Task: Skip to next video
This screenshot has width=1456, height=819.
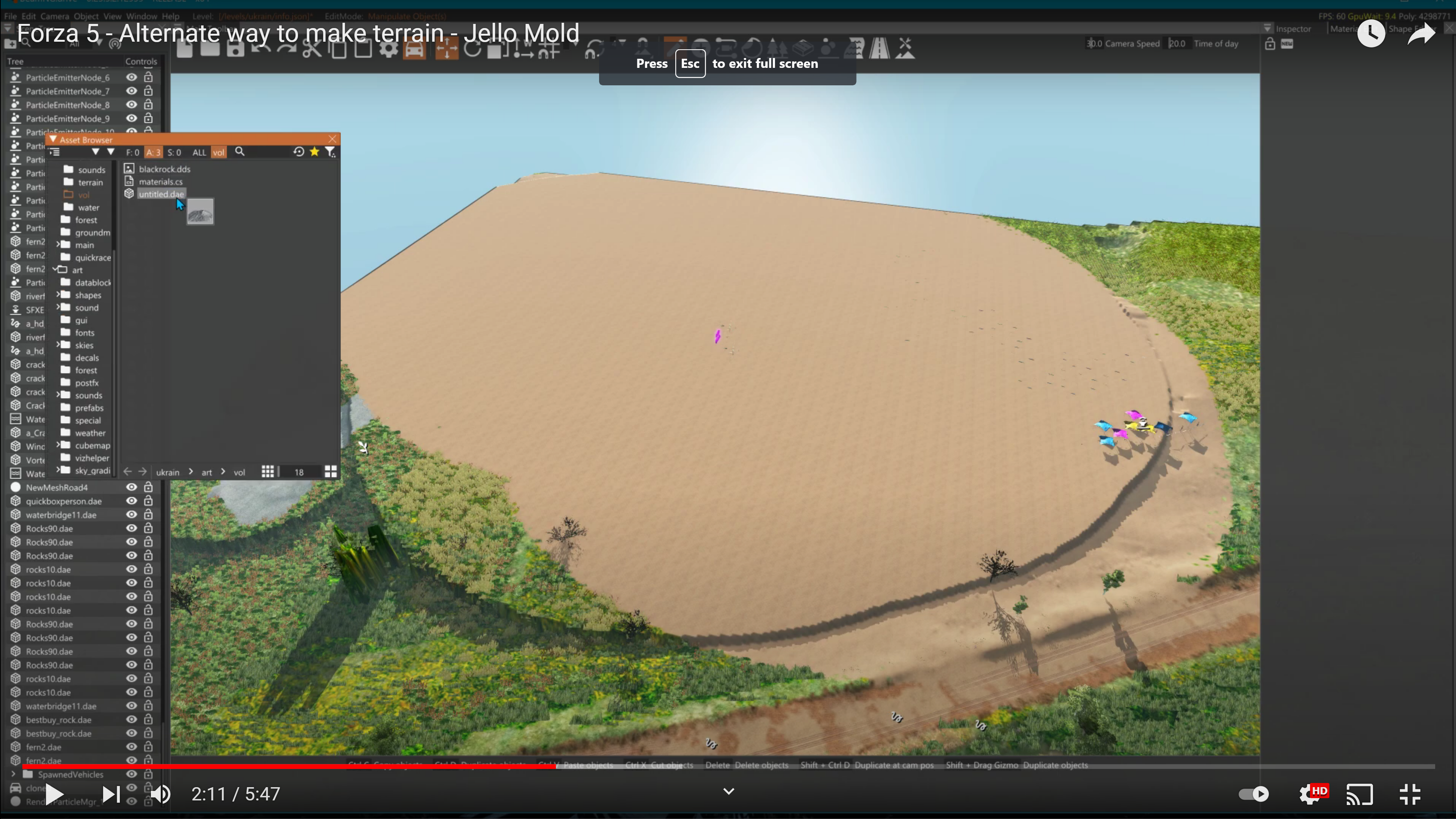Action: [x=111, y=794]
